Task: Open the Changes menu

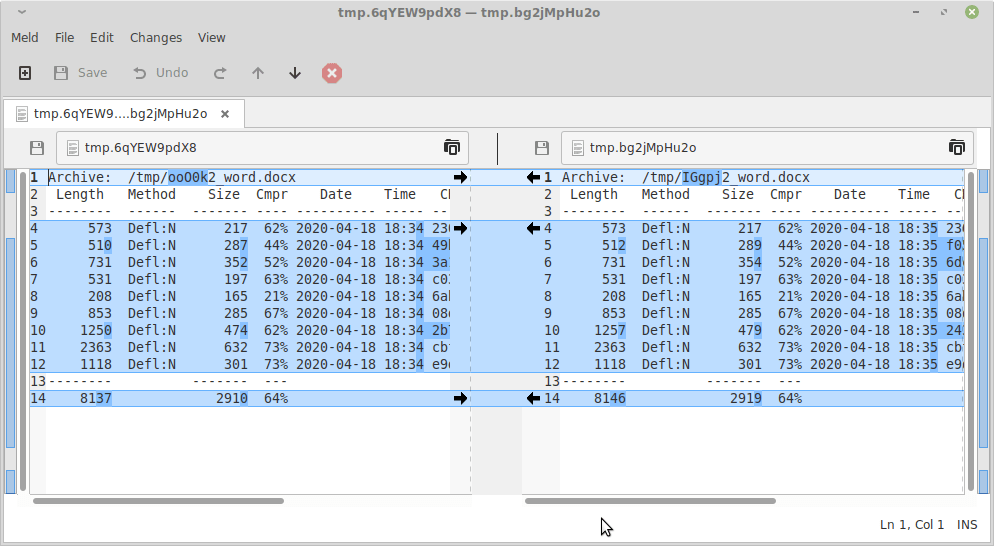Action: point(156,37)
